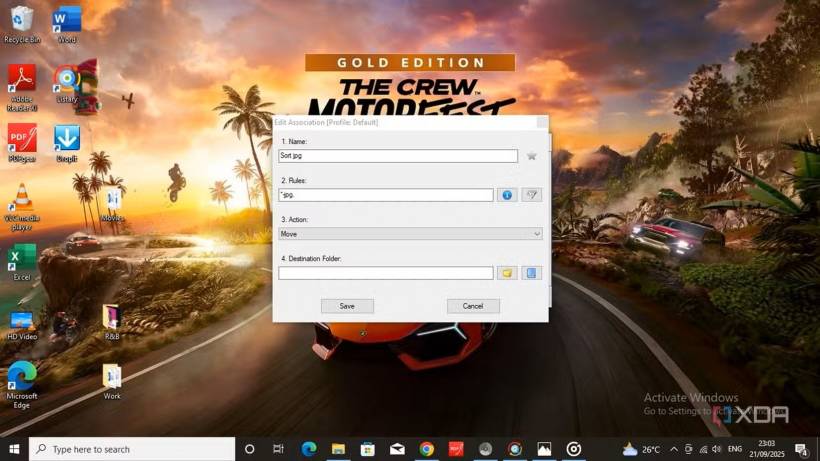This screenshot has width=820, height=461.
Task: Click the star icon beside the Name field
Action: click(x=532, y=156)
